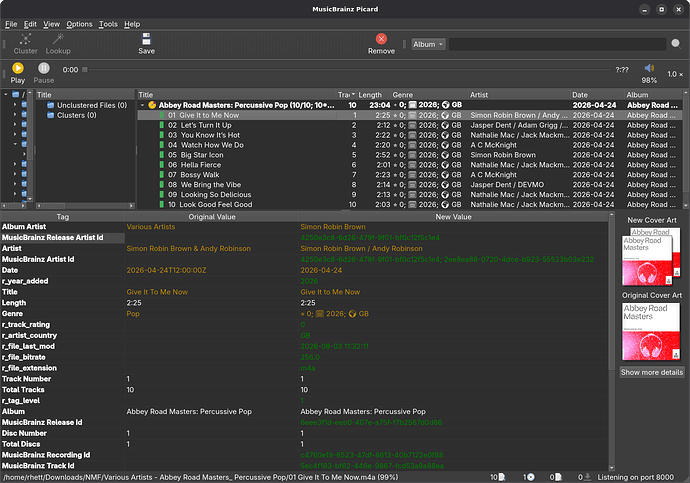Click the r_file_bitrate tag row
The image size is (690, 483).
305,357
